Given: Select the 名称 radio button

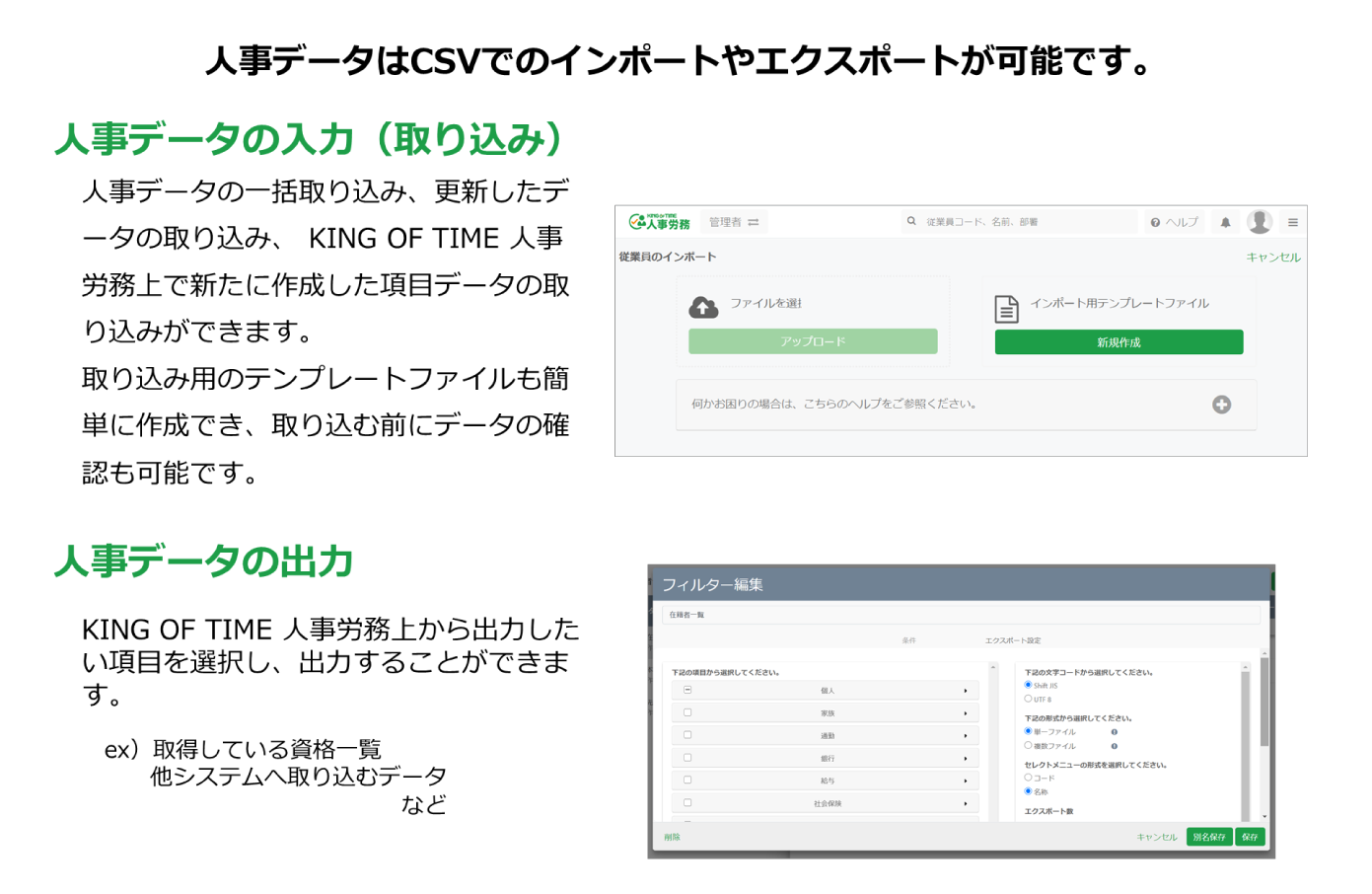Looking at the screenshot, I should 1028,791.
